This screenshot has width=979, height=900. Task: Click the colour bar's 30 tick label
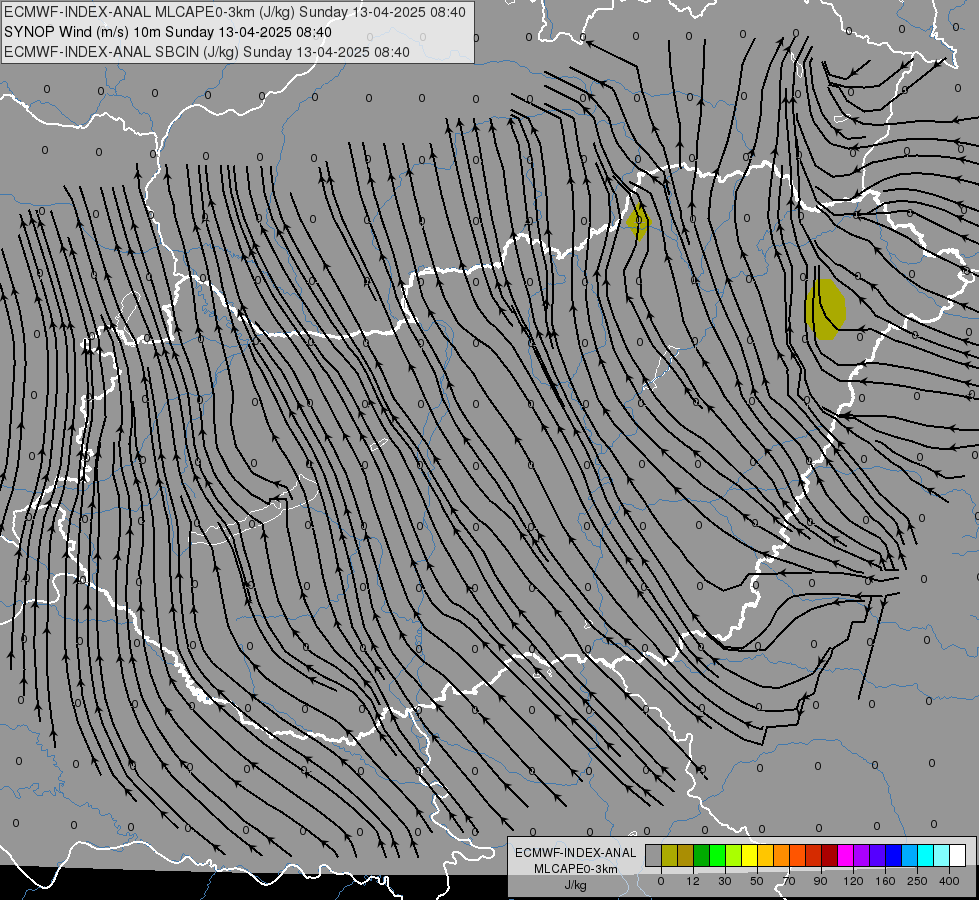click(725, 882)
